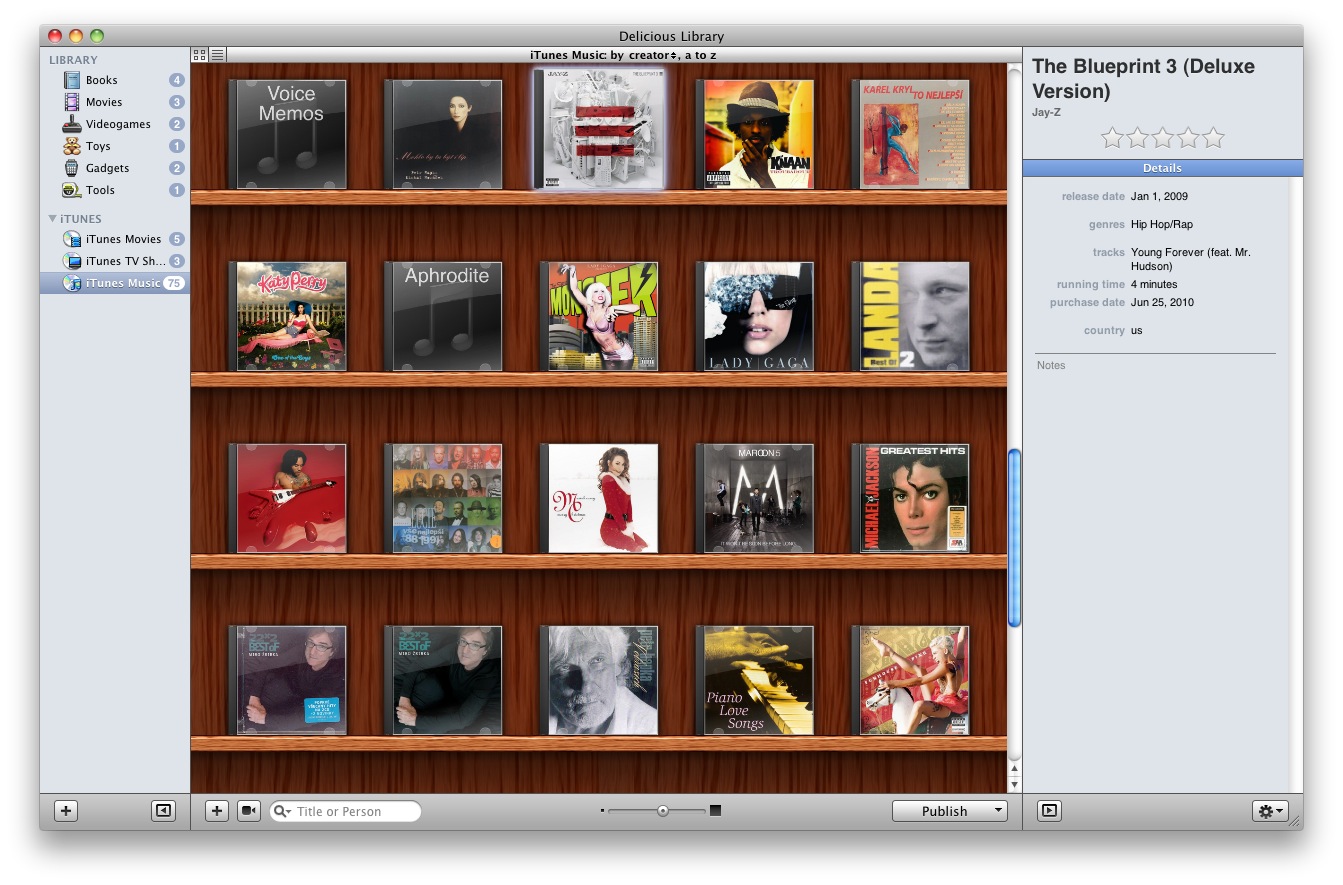
Task: Select the Aphrodite album placeholder
Action: (444, 316)
